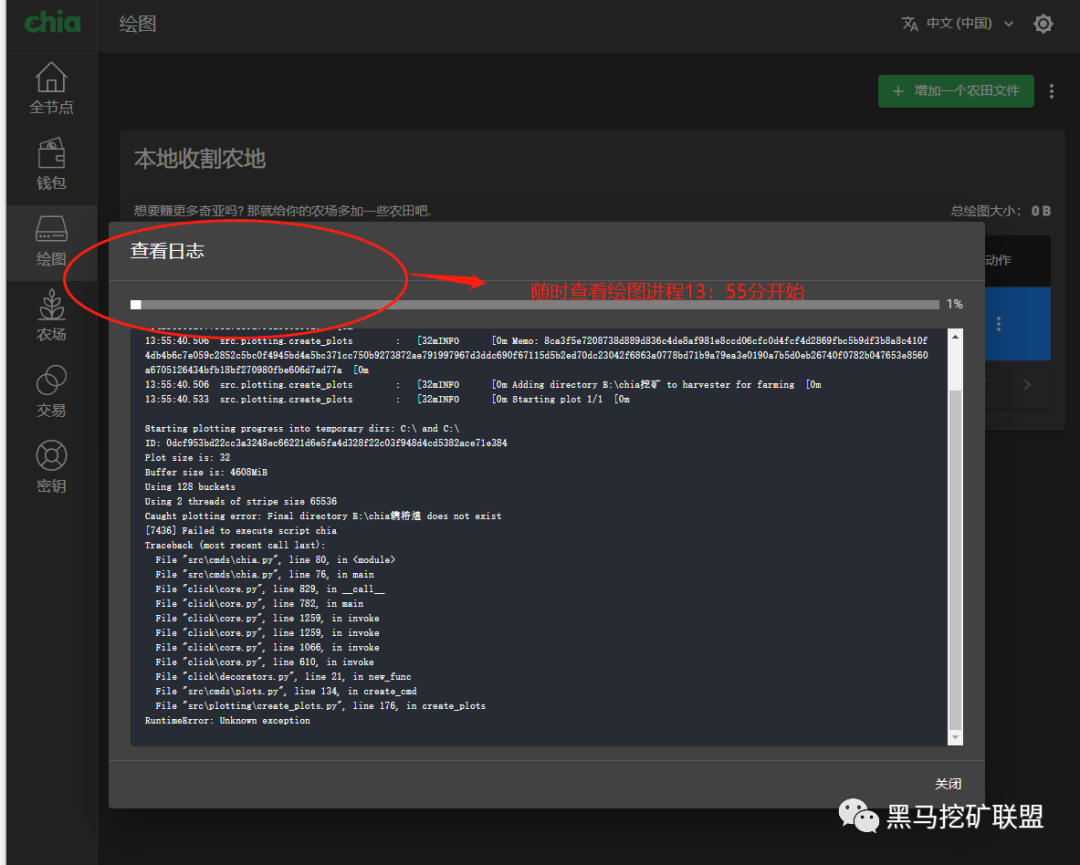Click the plot ID log line

326,443
